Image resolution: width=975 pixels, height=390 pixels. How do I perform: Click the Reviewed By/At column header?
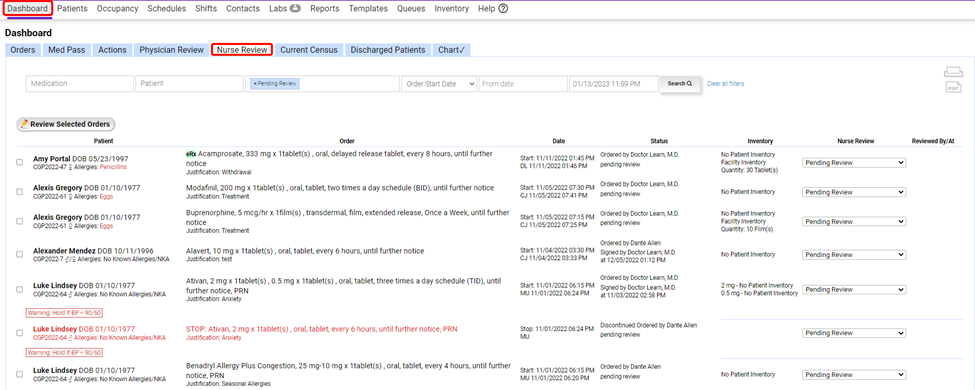pos(933,141)
